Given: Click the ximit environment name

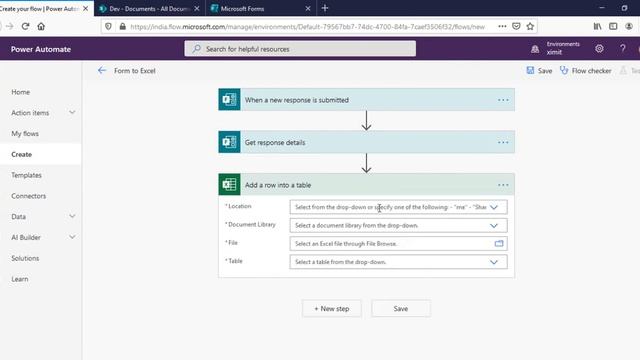Looking at the screenshot, I should click(554, 52).
